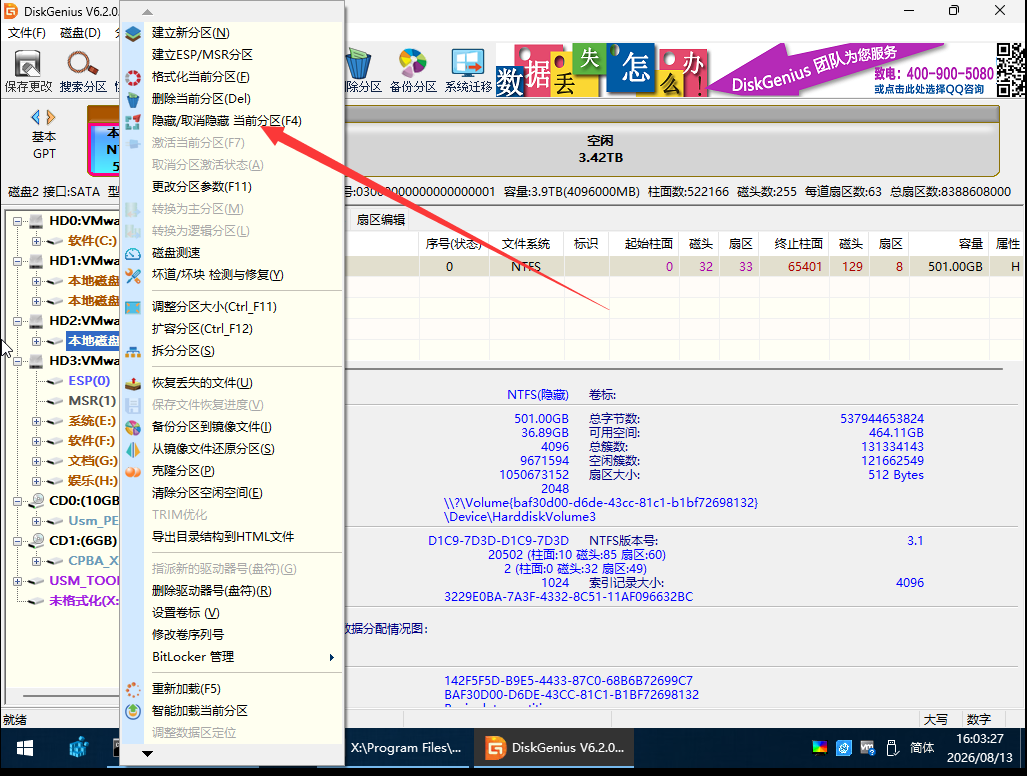1027x776 pixels.
Task: Open the 磁盘(D) menu
Action: click(80, 33)
